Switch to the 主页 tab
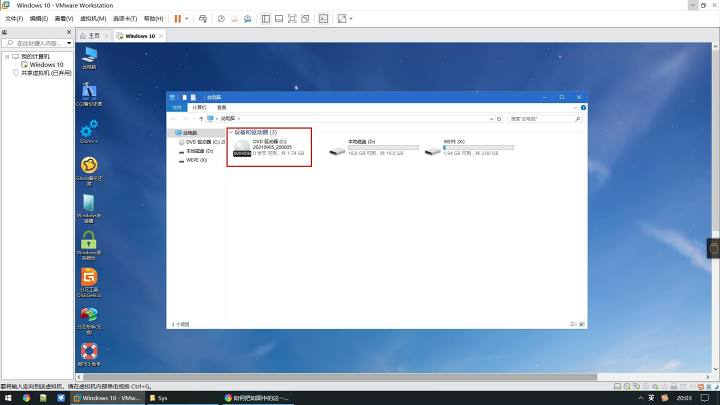This screenshot has height=405, width=720. pos(94,36)
